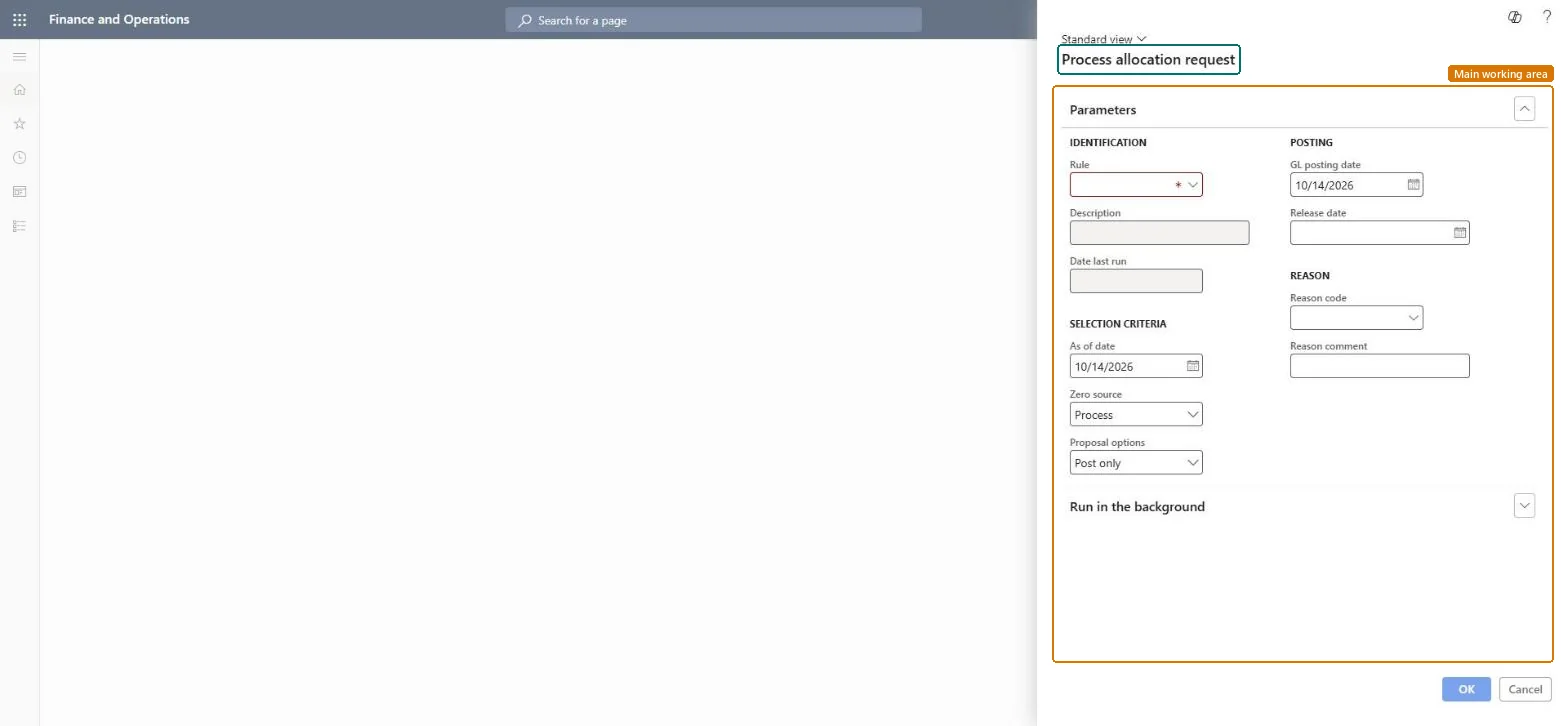Image resolution: width=1568 pixels, height=726 pixels.
Task: Click the Cancel button
Action: 1525,689
